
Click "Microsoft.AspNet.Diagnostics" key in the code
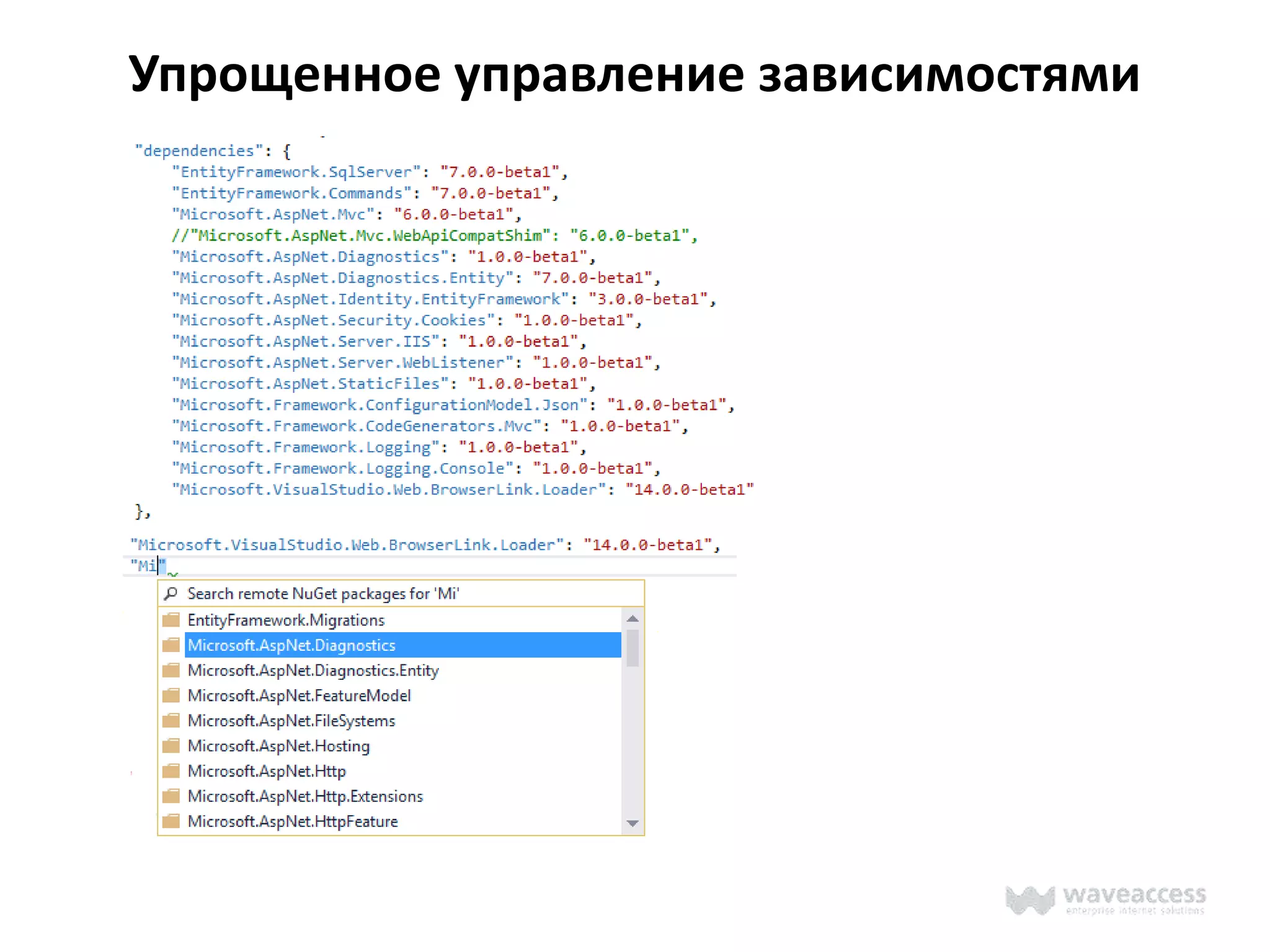[x=310, y=257]
